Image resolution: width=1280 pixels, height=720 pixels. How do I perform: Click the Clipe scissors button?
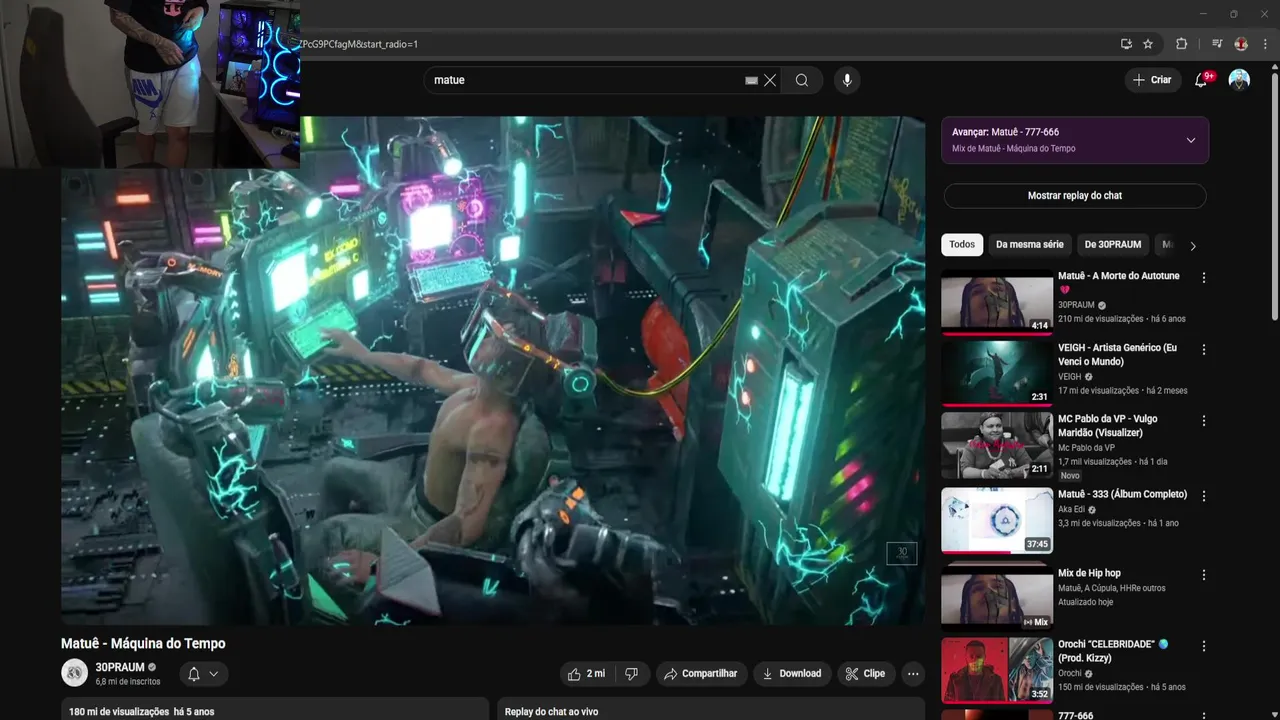point(865,674)
